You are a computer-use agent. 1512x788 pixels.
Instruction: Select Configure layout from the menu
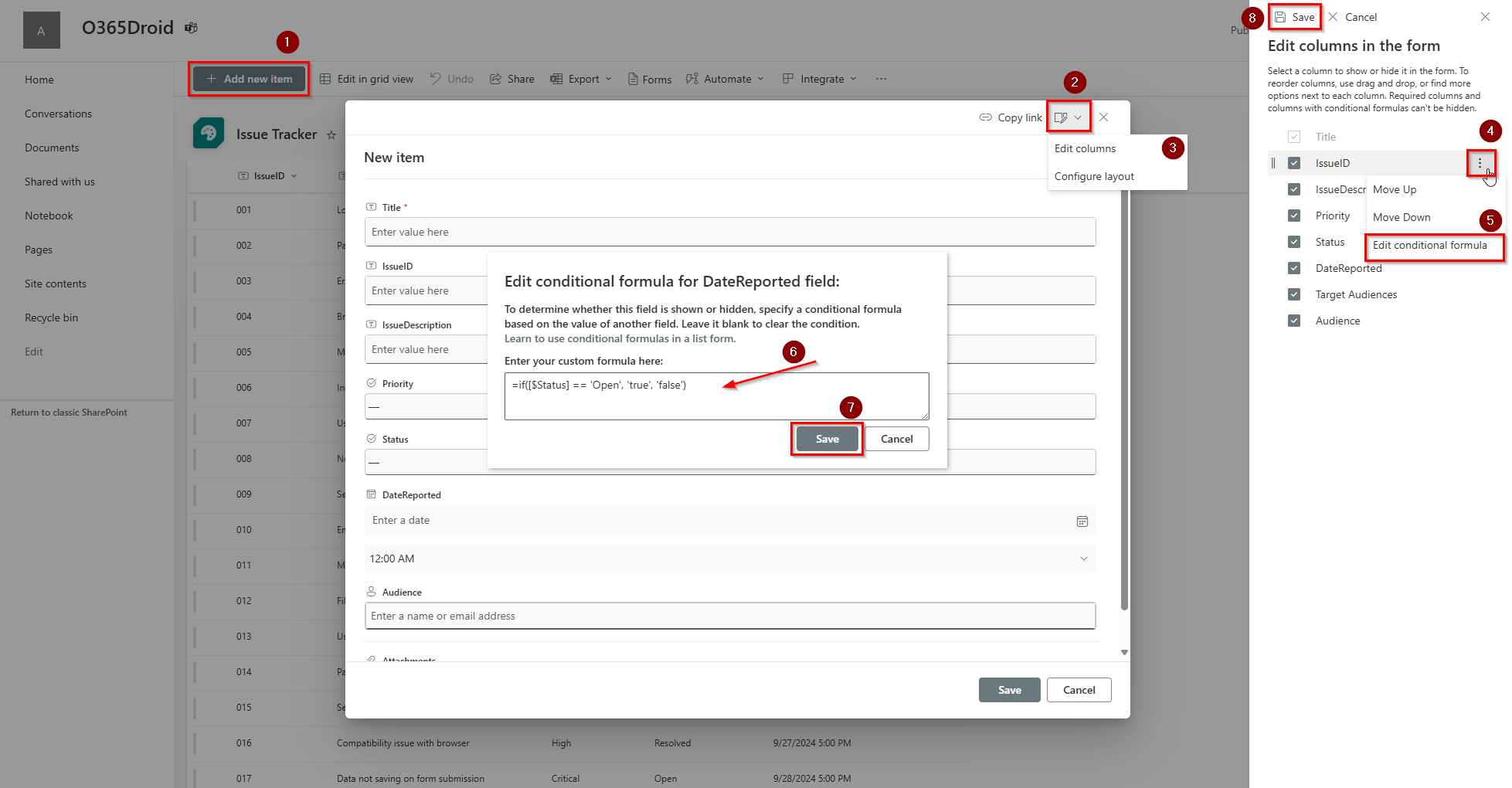point(1094,175)
